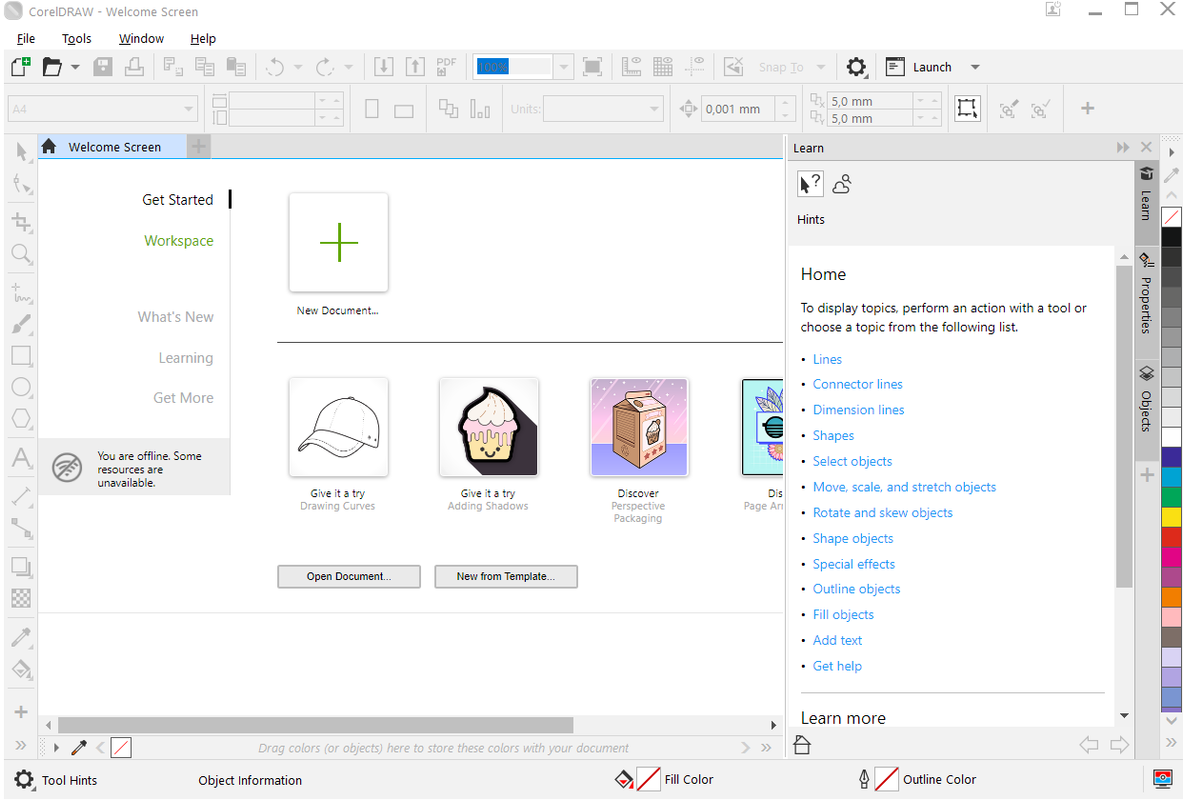Open the Launch dropdown arrow
Screen dimensions: 1184x800
click(x=975, y=67)
